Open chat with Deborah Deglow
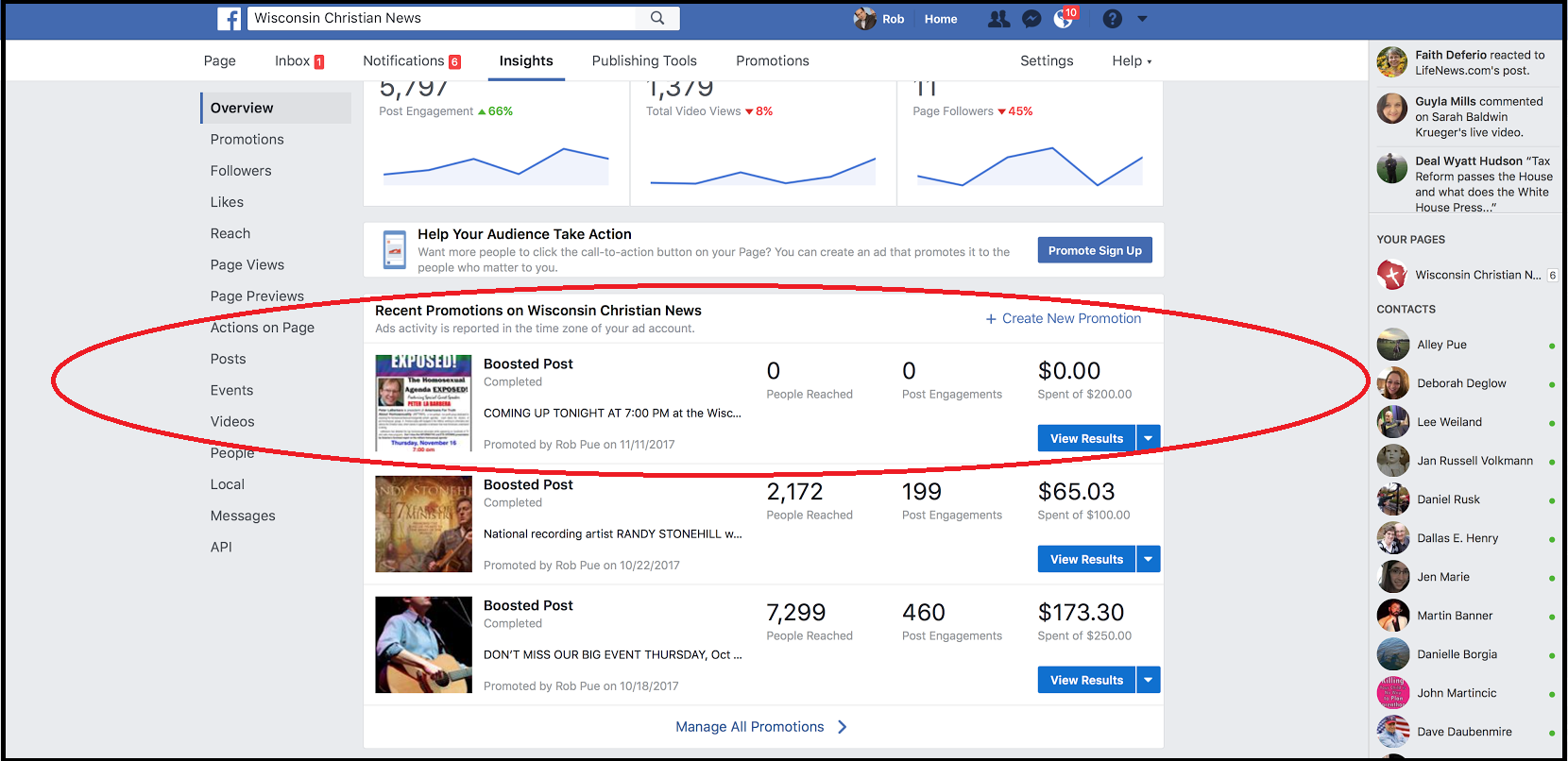The image size is (1568, 761). [x=1465, y=383]
